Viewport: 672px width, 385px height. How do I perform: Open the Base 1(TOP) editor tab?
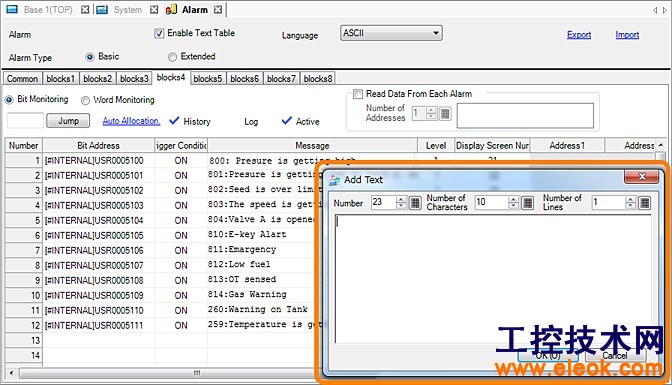(48, 10)
